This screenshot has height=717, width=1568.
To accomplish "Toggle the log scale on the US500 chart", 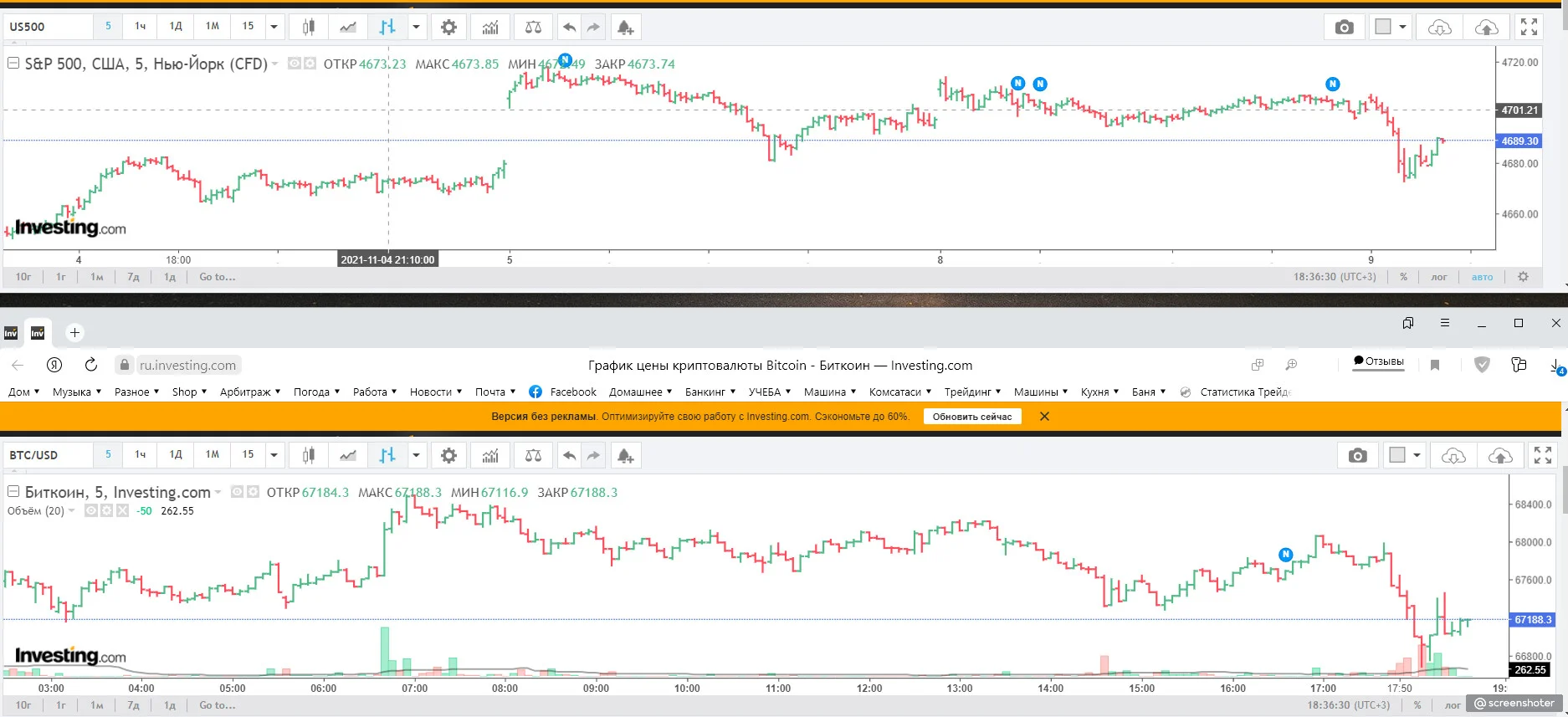I will (1439, 277).
